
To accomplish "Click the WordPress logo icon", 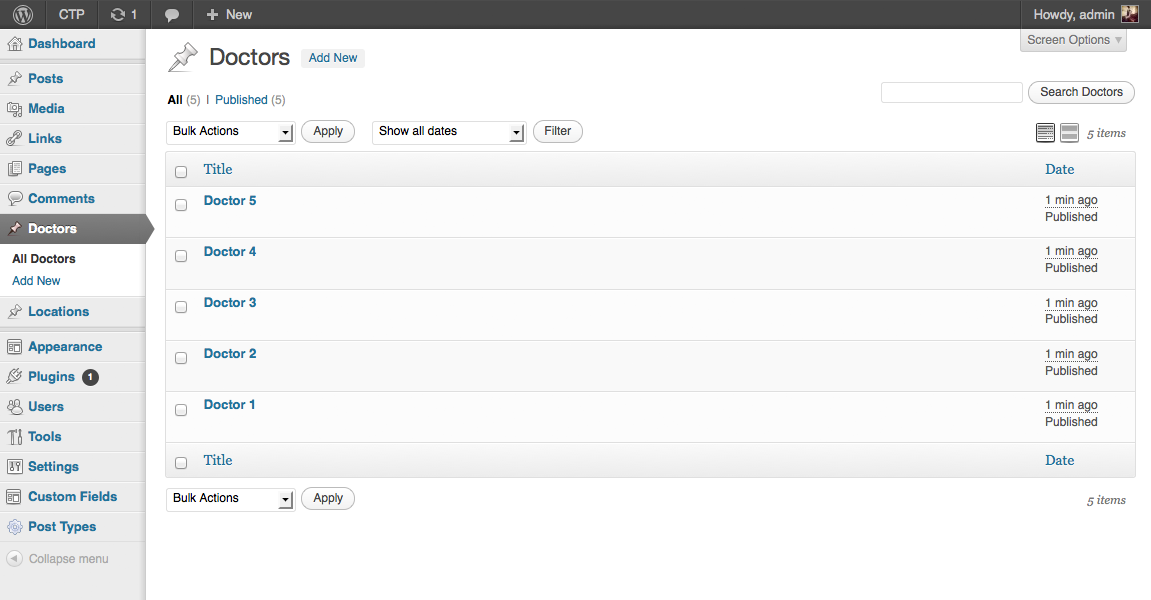I will tap(23, 14).
